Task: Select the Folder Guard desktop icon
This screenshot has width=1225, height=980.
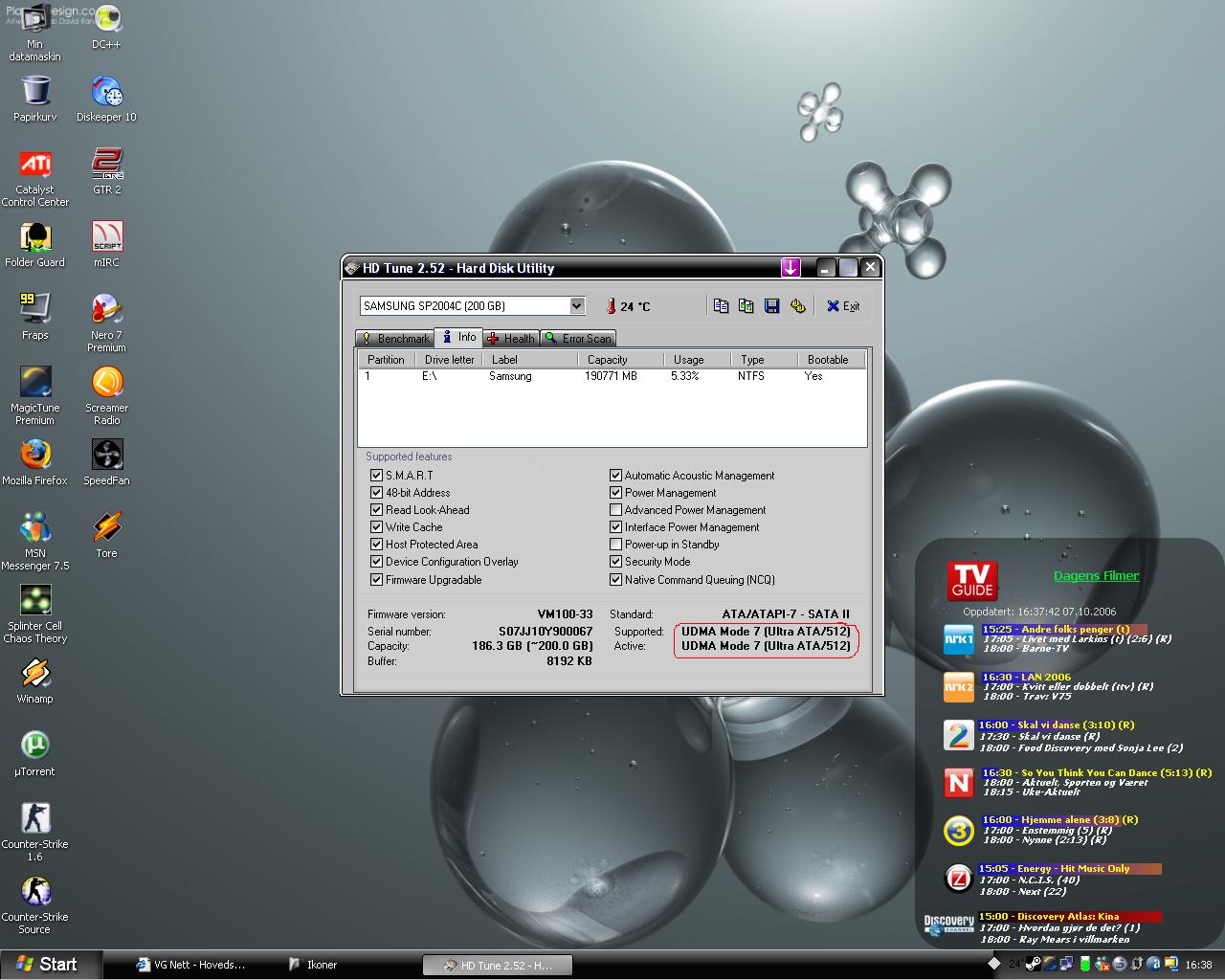Action: point(35,245)
